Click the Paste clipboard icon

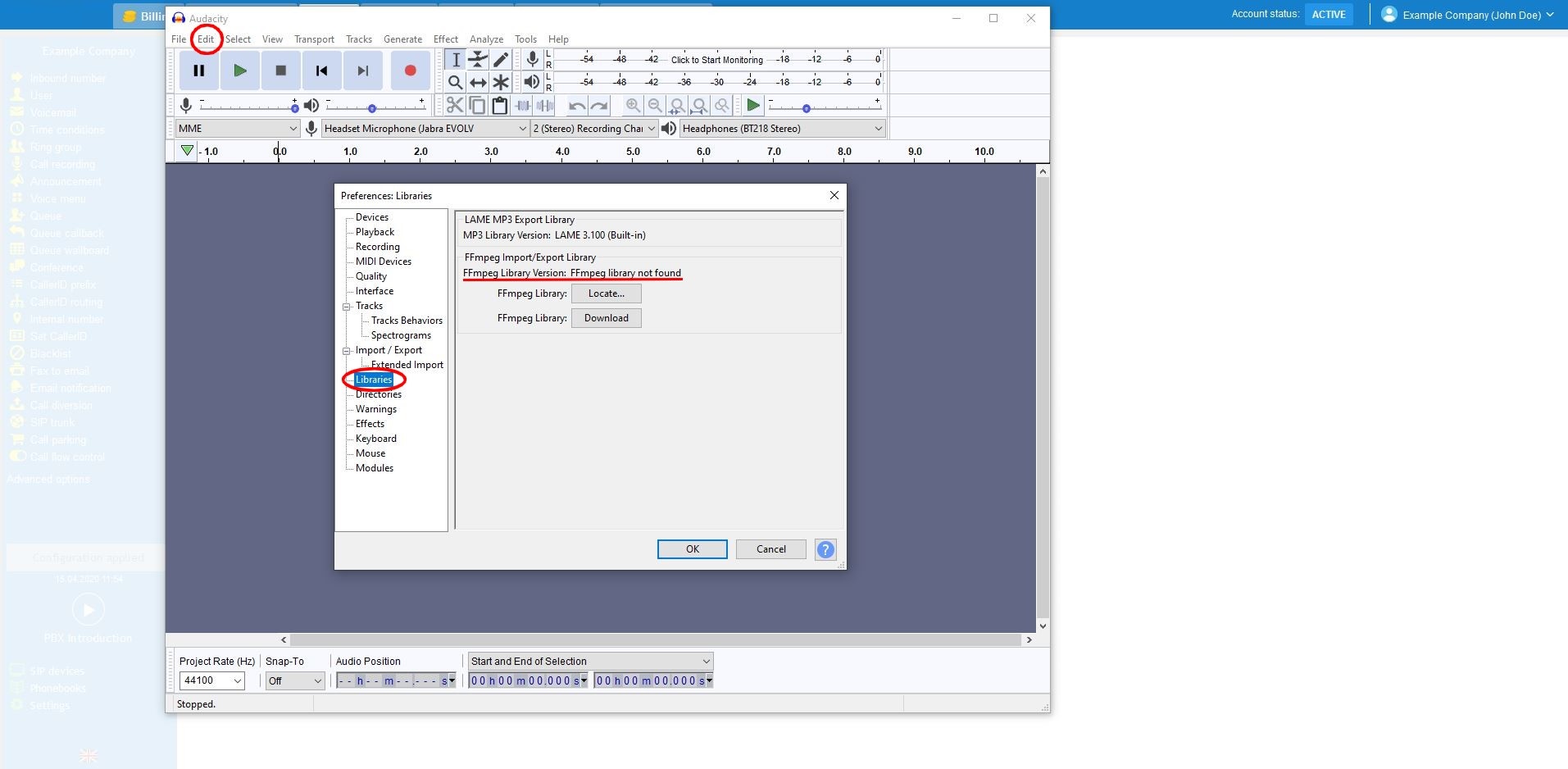point(499,105)
